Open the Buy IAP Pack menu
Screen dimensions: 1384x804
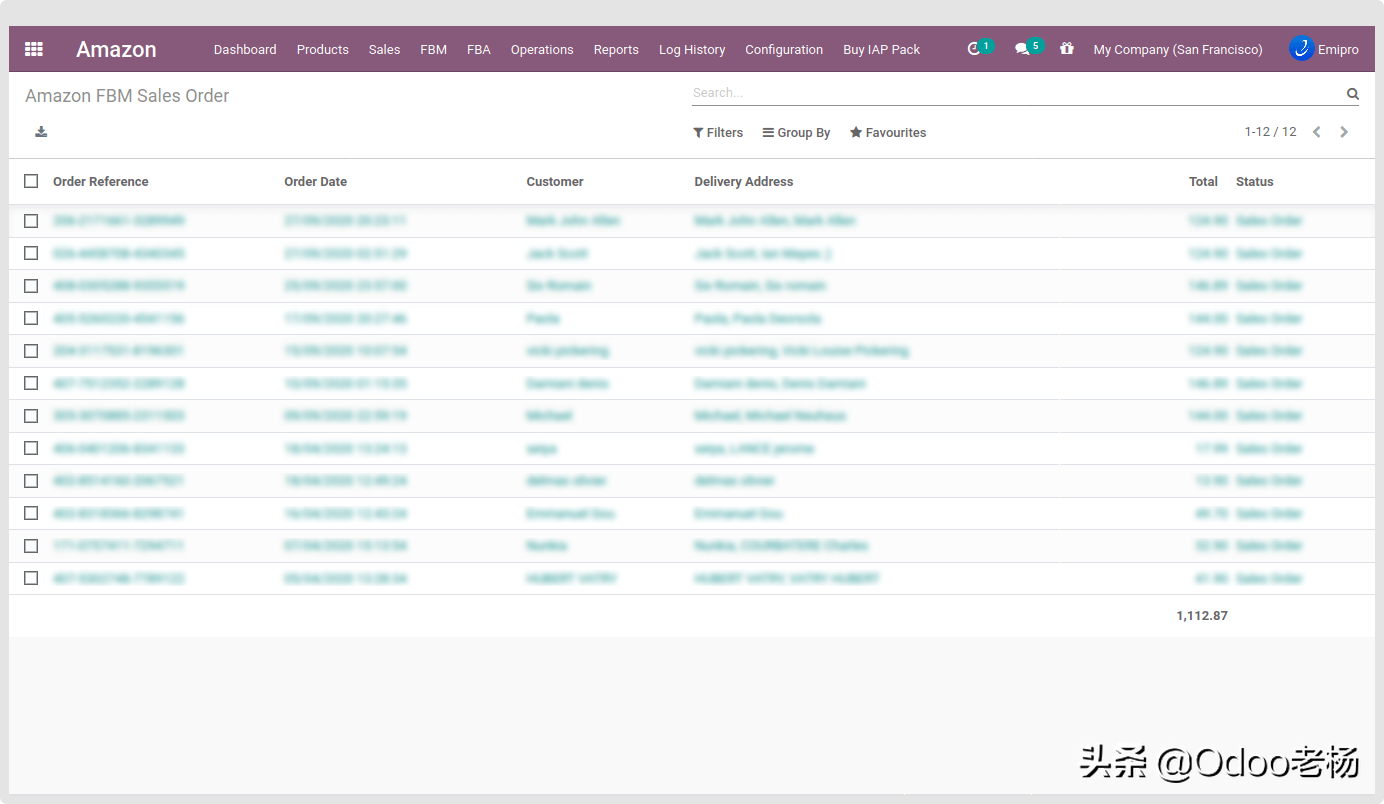coord(882,49)
